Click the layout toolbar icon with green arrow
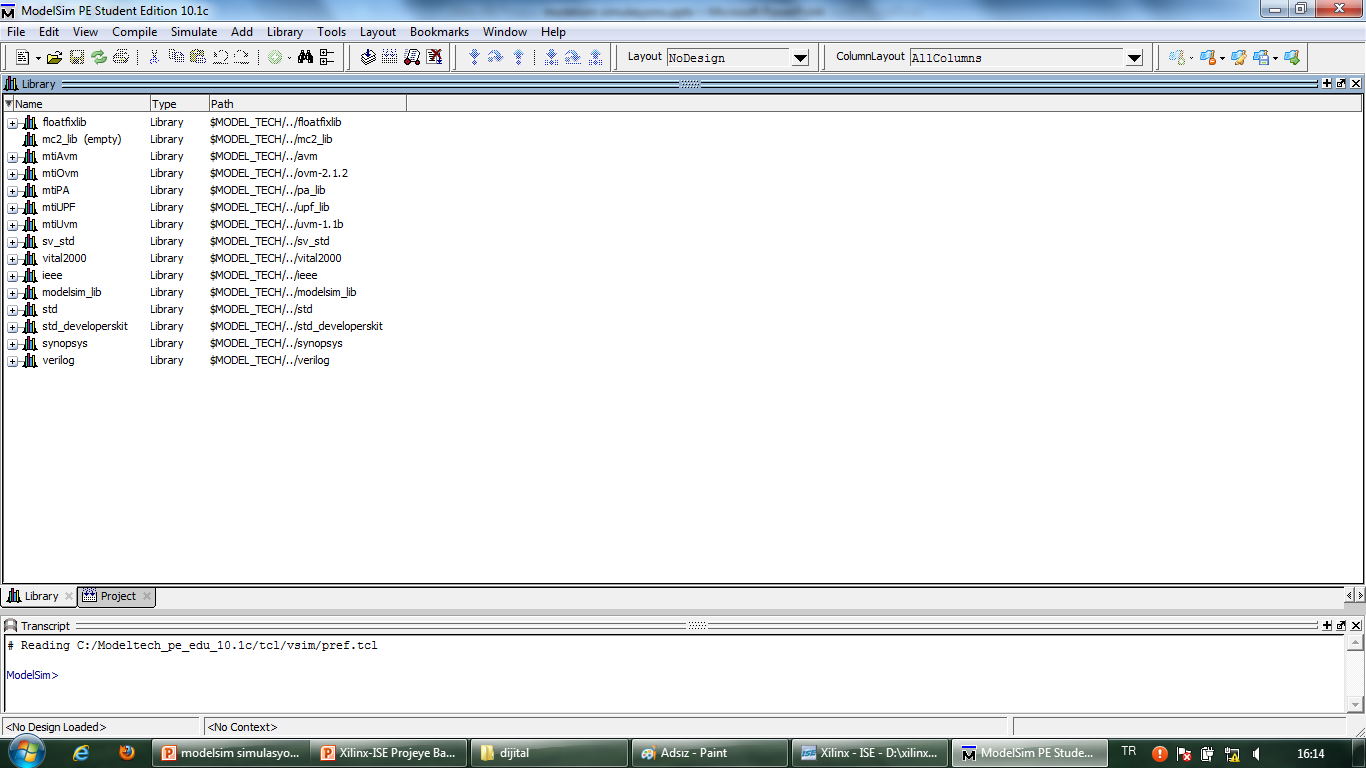This screenshot has height=768, width=1366. [1292, 57]
